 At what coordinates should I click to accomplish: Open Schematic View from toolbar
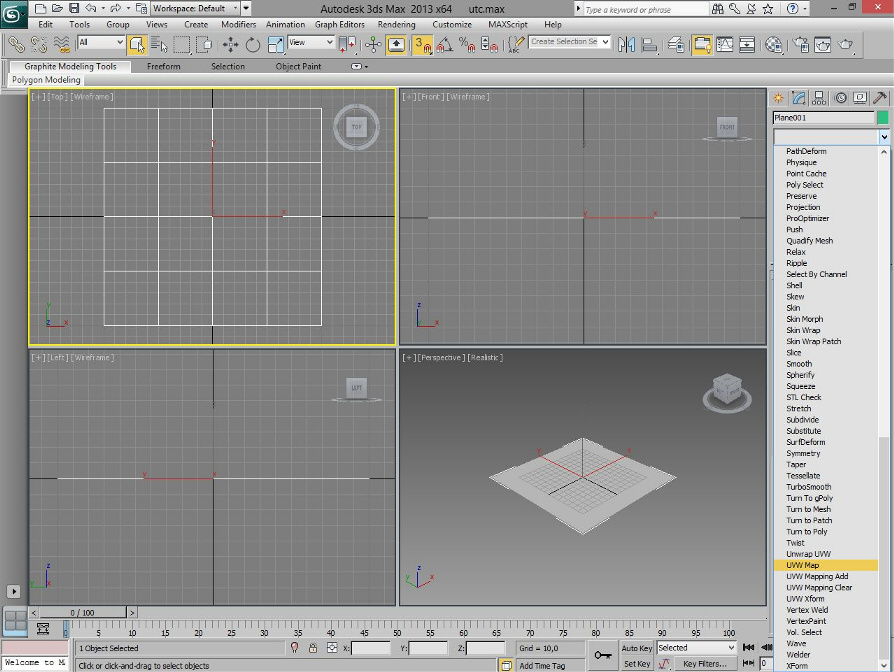coord(747,44)
